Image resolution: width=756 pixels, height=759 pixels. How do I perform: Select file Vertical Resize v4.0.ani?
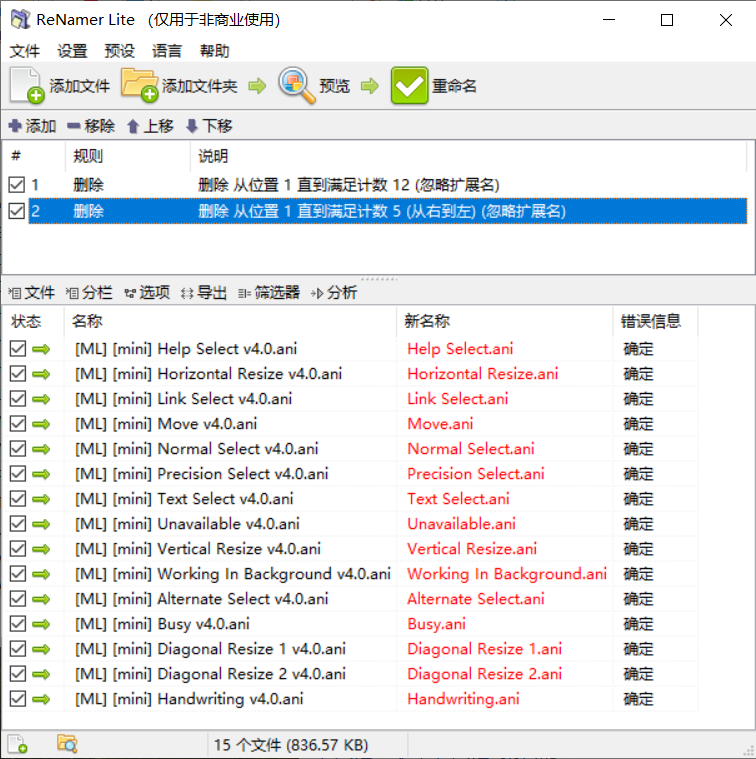coord(197,549)
